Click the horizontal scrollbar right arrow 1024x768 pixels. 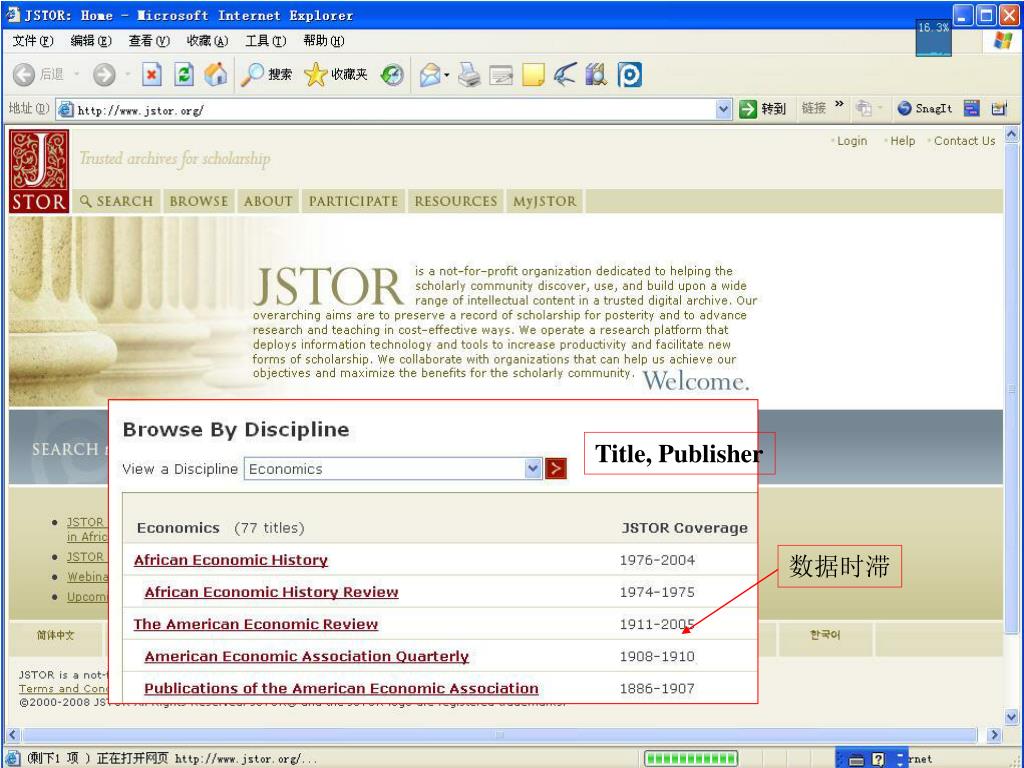pos(994,735)
